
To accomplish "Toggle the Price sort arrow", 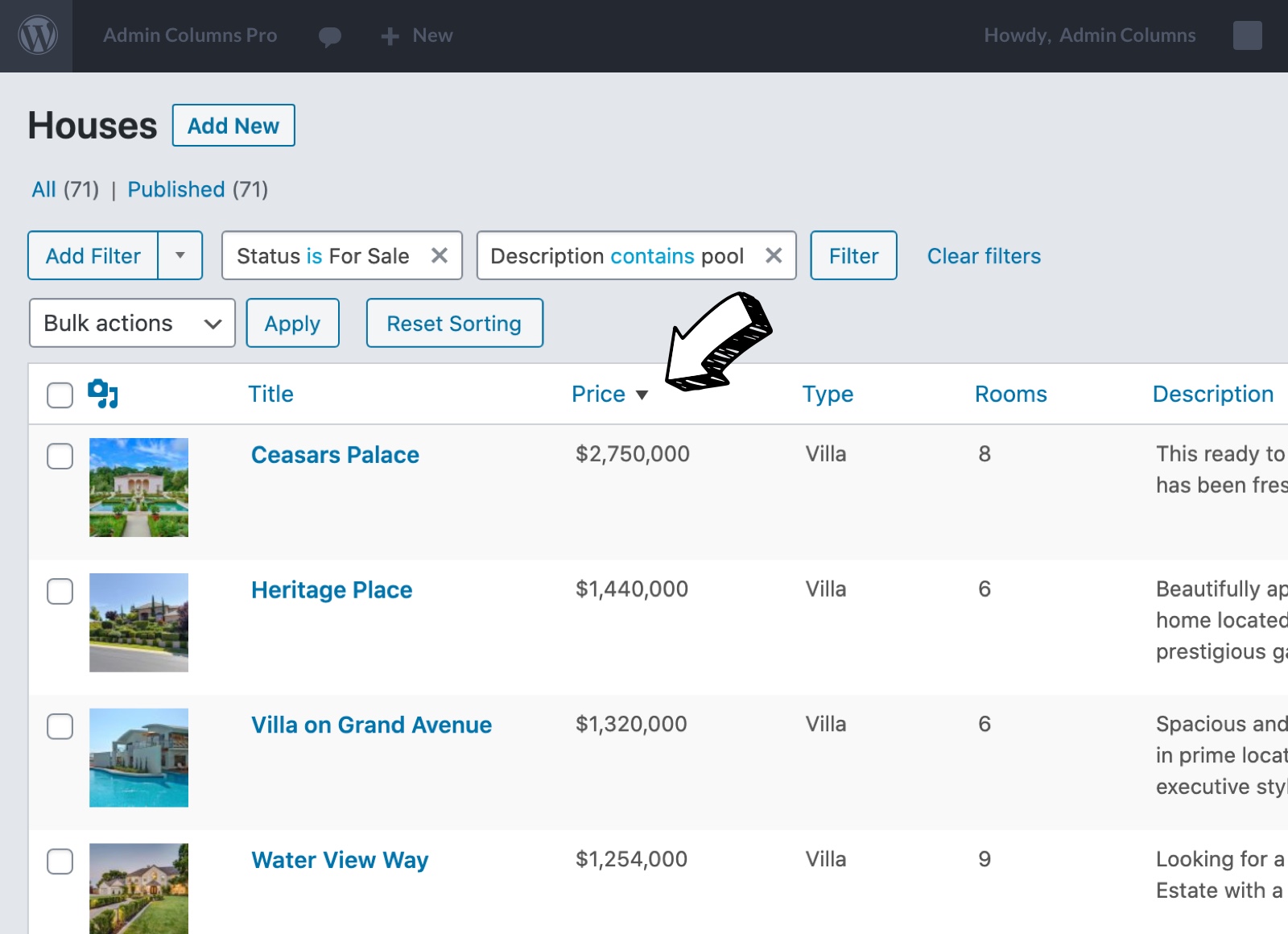I will pos(642,395).
